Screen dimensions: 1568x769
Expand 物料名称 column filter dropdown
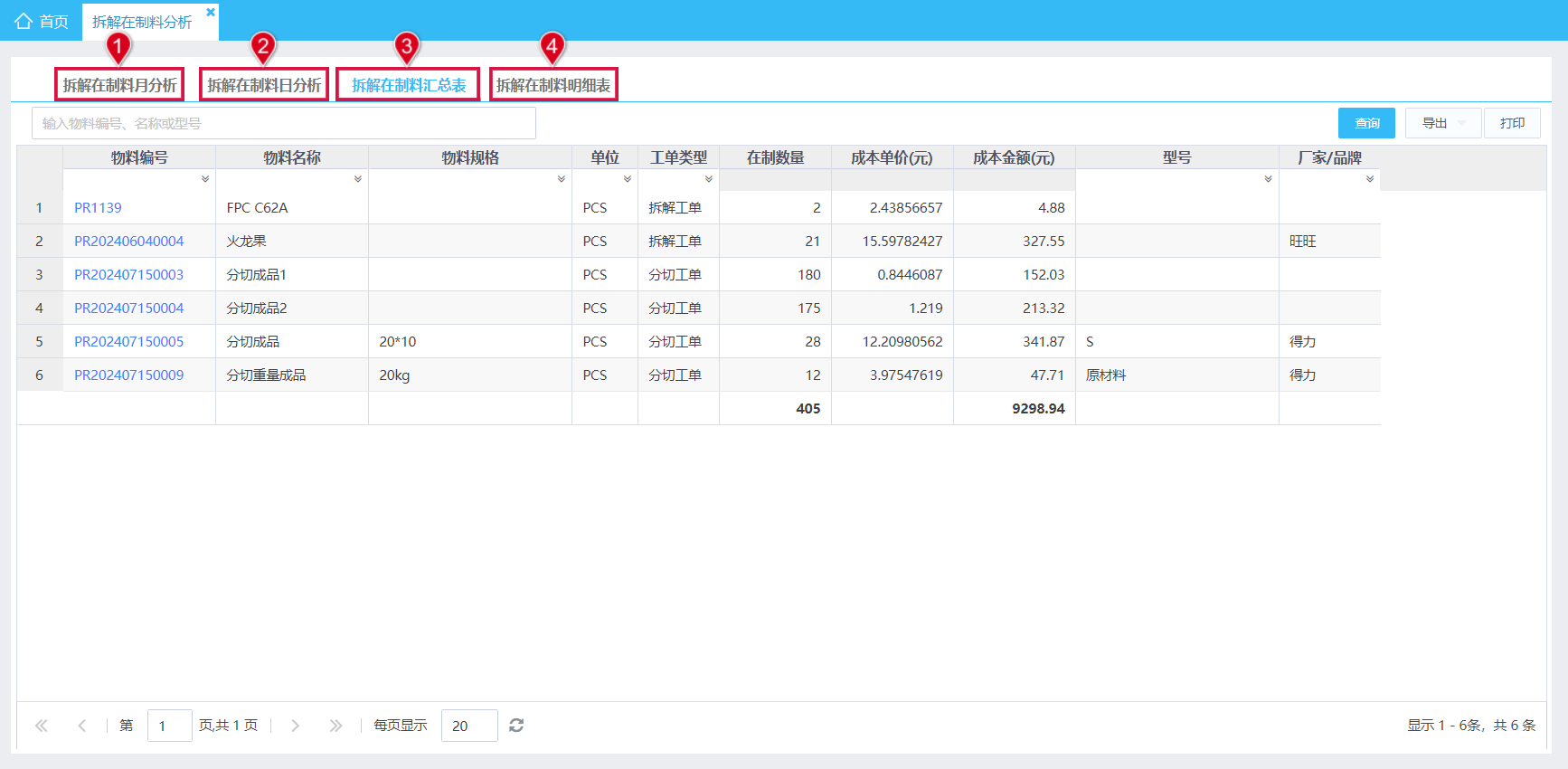358,179
